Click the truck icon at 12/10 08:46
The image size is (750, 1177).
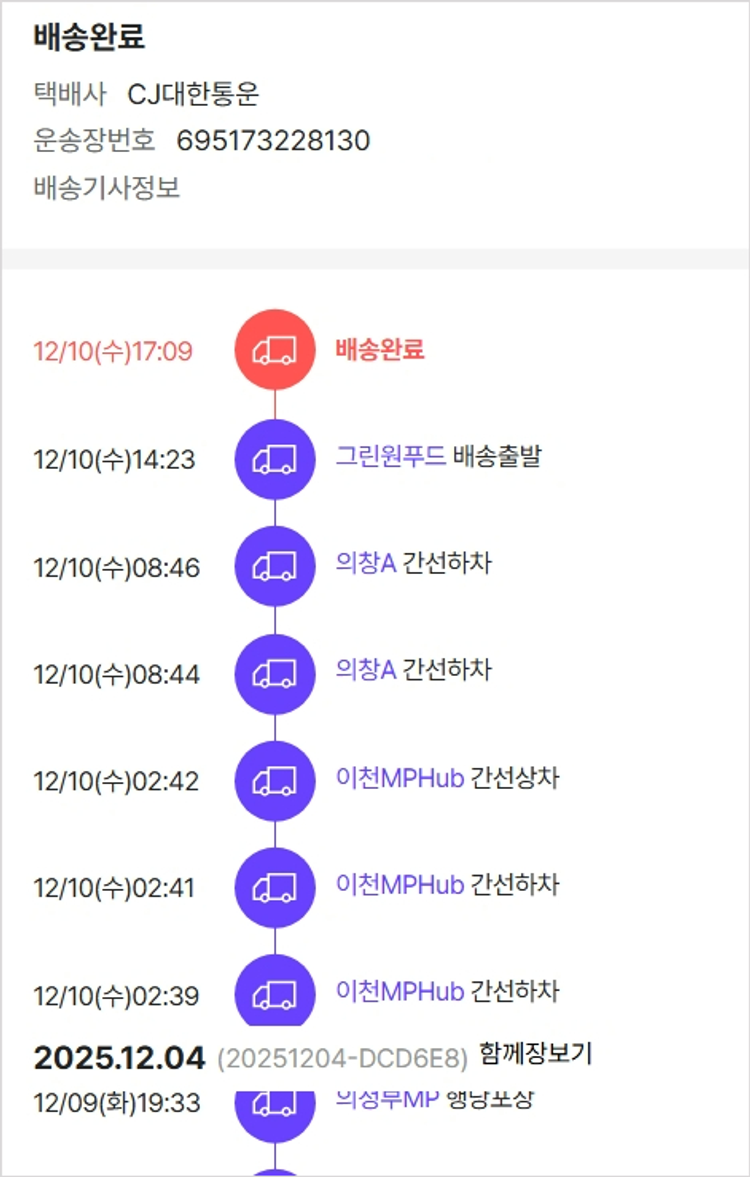(x=275, y=567)
